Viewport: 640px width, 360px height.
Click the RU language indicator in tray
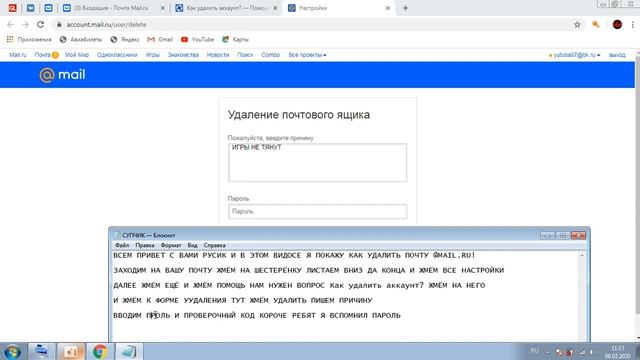(534, 351)
